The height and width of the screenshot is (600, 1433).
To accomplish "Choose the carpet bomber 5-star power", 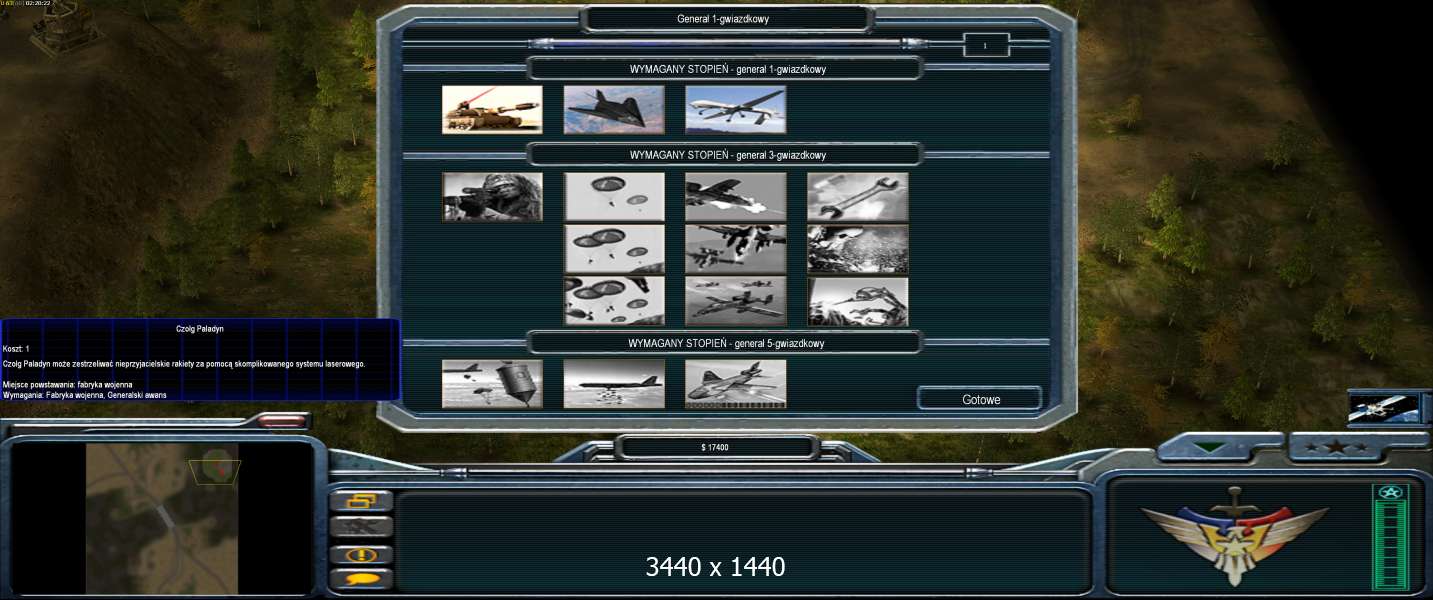I will pyautogui.click(x=614, y=384).
